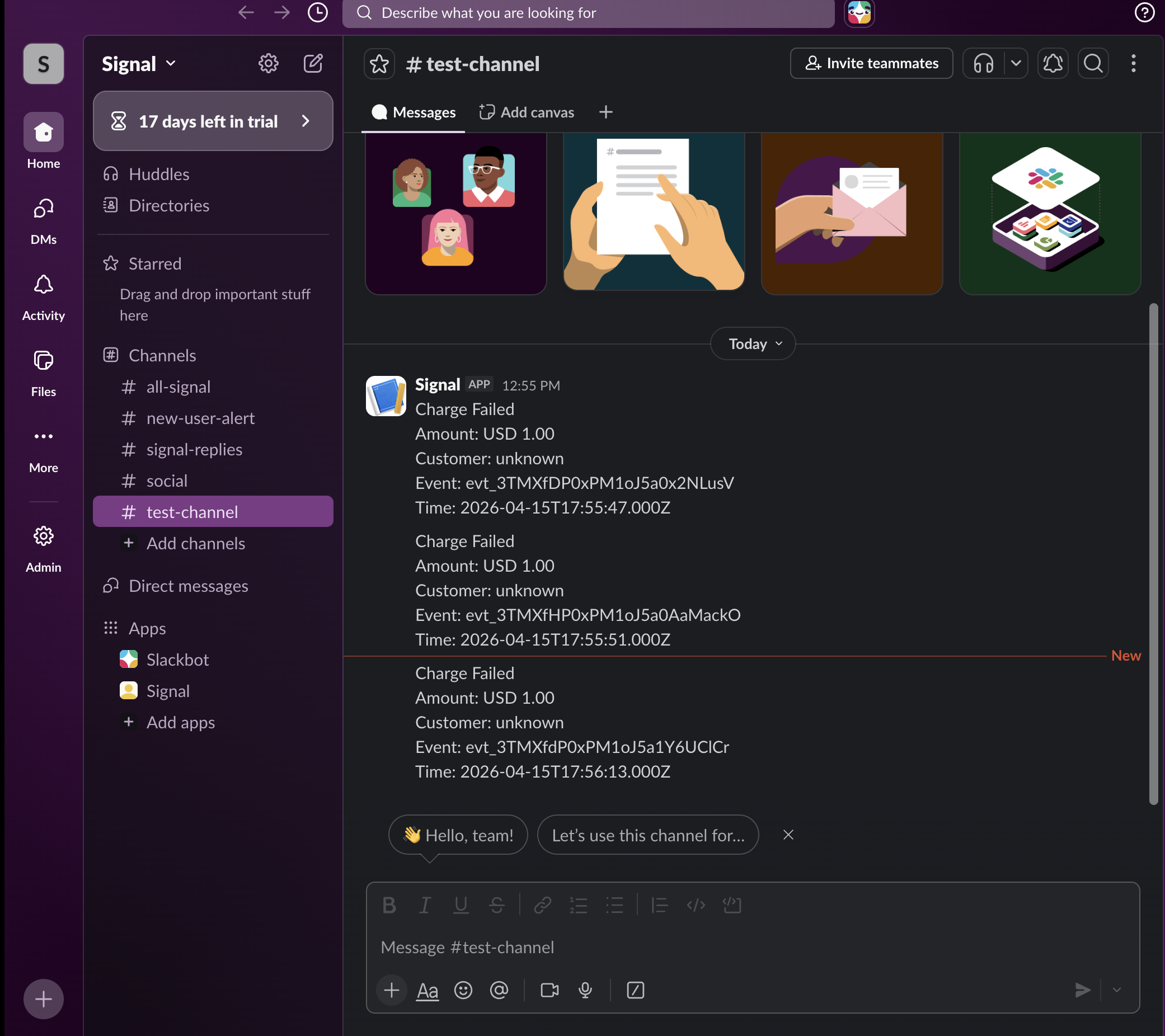Send the suggested 'Hello, team!' reply

(x=458, y=835)
